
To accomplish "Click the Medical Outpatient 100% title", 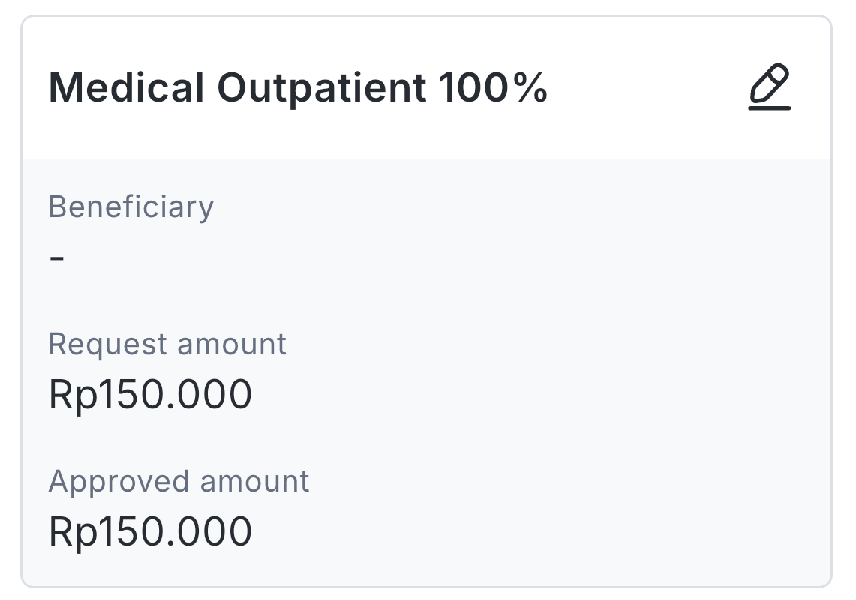I will [x=298, y=89].
